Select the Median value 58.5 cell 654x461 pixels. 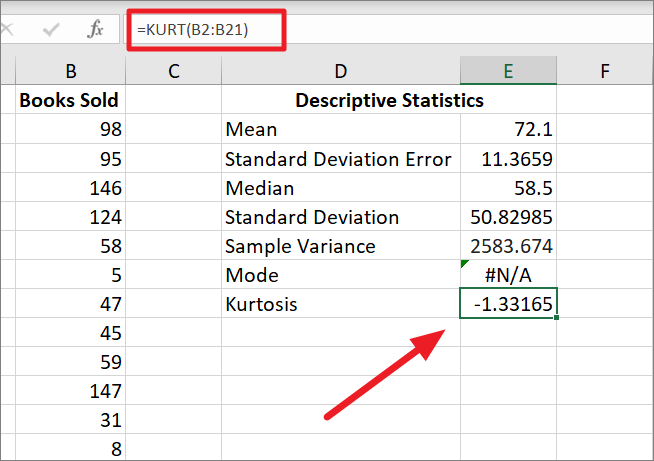(508, 188)
